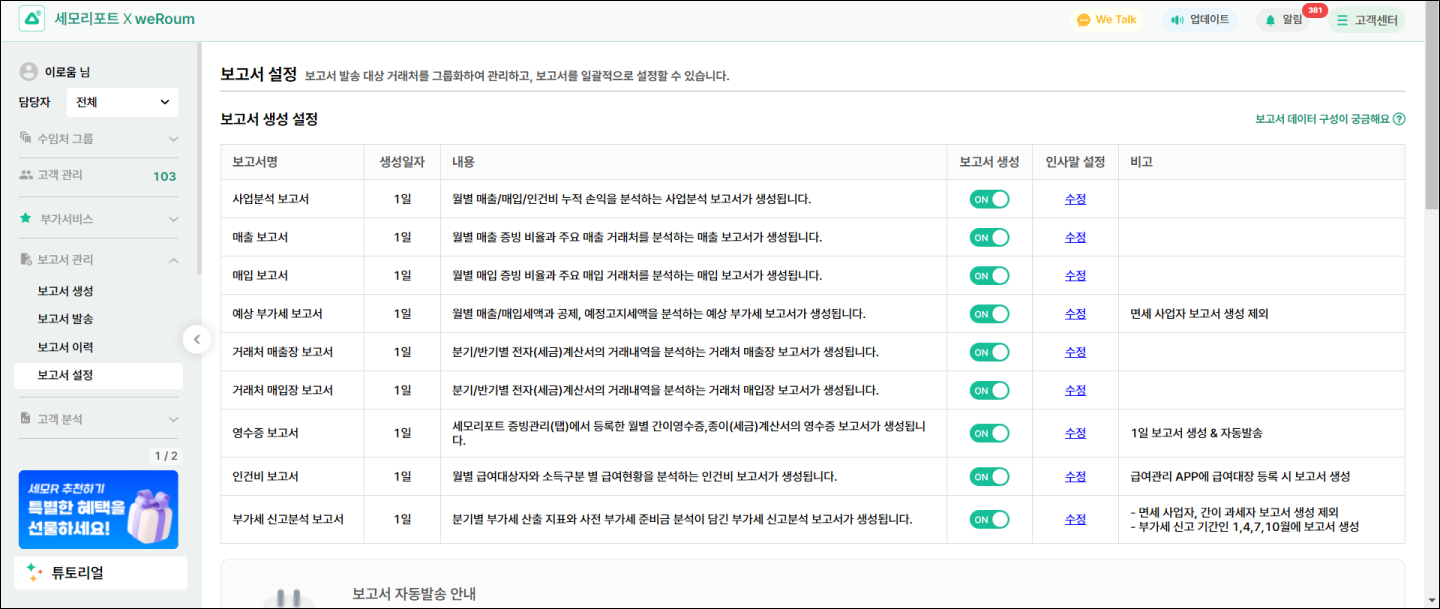The height and width of the screenshot is (609, 1440).
Task: Open the 고객센터 menu icon
Action: point(1342,20)
